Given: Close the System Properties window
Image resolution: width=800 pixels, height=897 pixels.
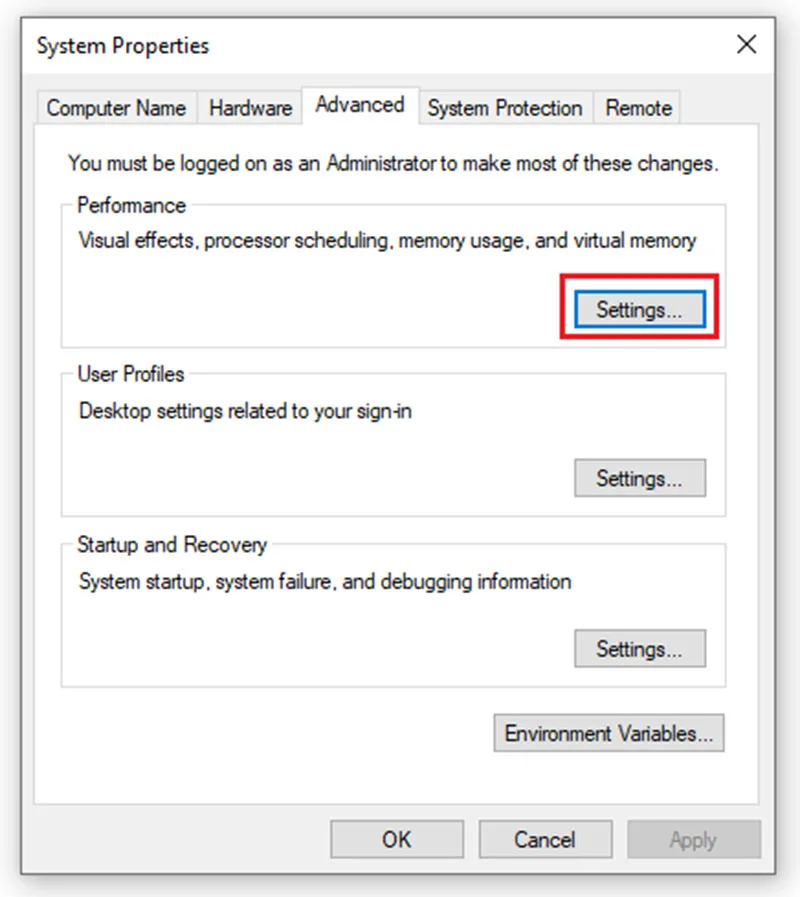Looking at the screenshot, I should (x=746, y=44).
